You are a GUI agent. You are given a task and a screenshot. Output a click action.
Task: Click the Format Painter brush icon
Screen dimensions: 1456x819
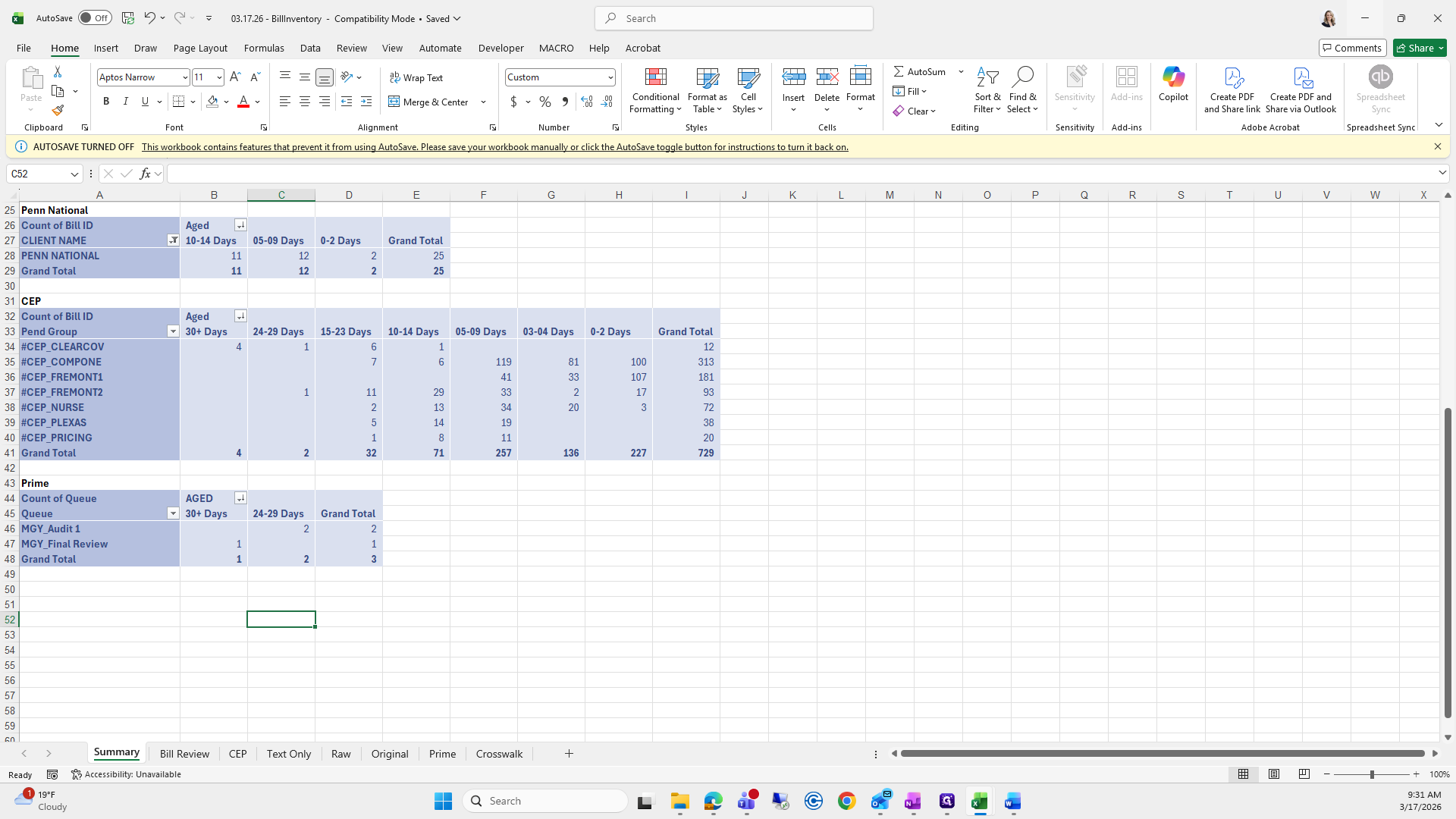tap(58, 111)
